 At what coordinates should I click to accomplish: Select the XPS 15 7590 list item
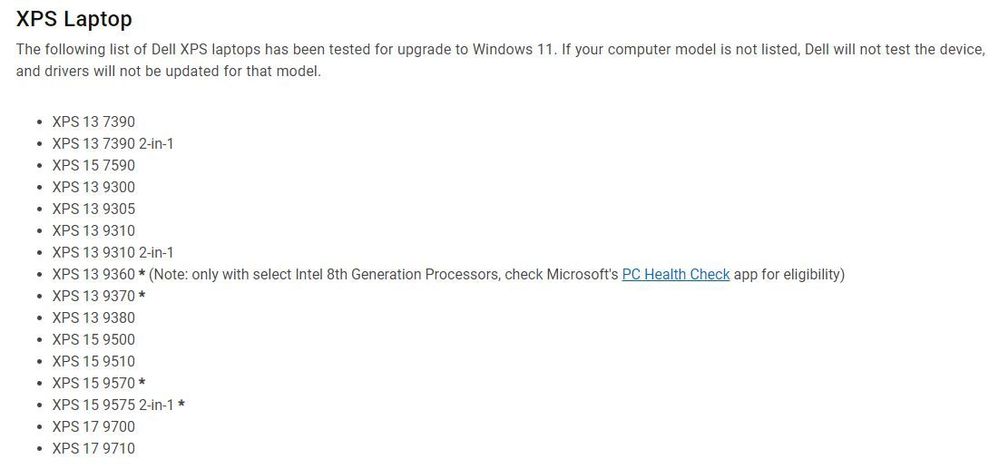(94, 166)
